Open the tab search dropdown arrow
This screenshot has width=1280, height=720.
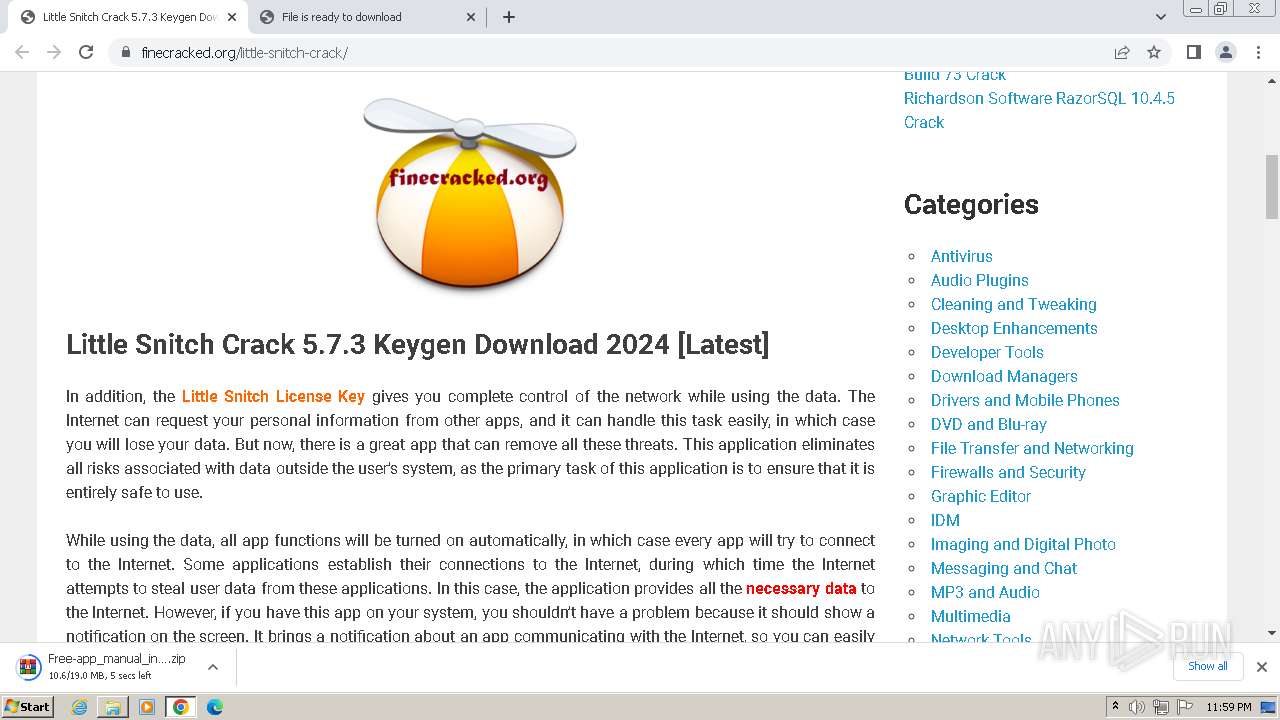(x=1160, y=17)
